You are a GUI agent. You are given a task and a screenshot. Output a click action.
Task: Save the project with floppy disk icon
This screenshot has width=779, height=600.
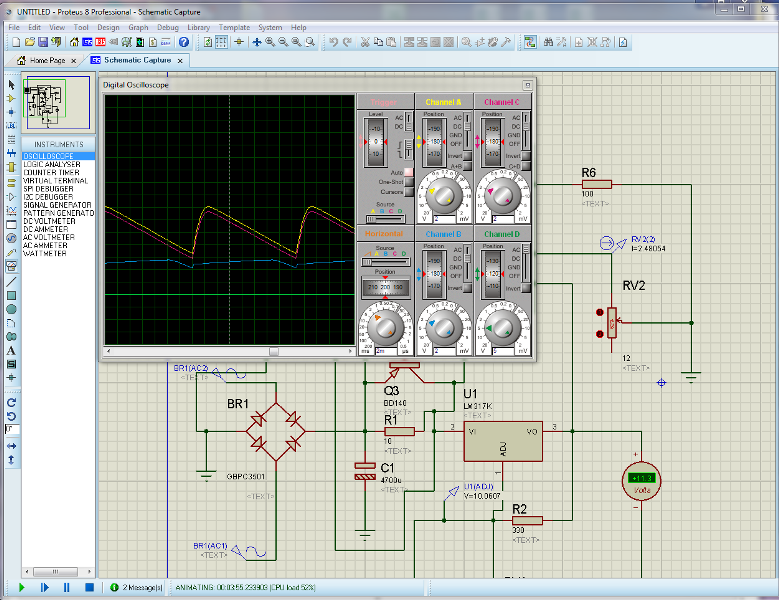pyautogui.click(x=43, y=42)
